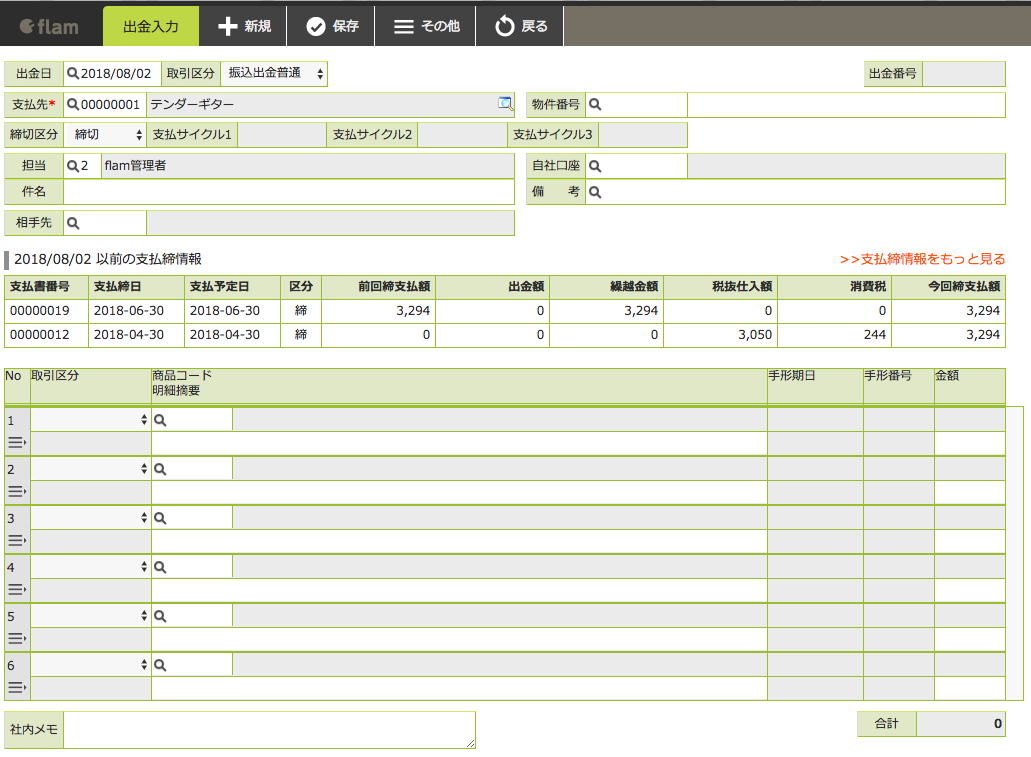Open row 5 line menu icon
Image resolution: width=1031 pixels, height=757 pixels.
point(16,639)
